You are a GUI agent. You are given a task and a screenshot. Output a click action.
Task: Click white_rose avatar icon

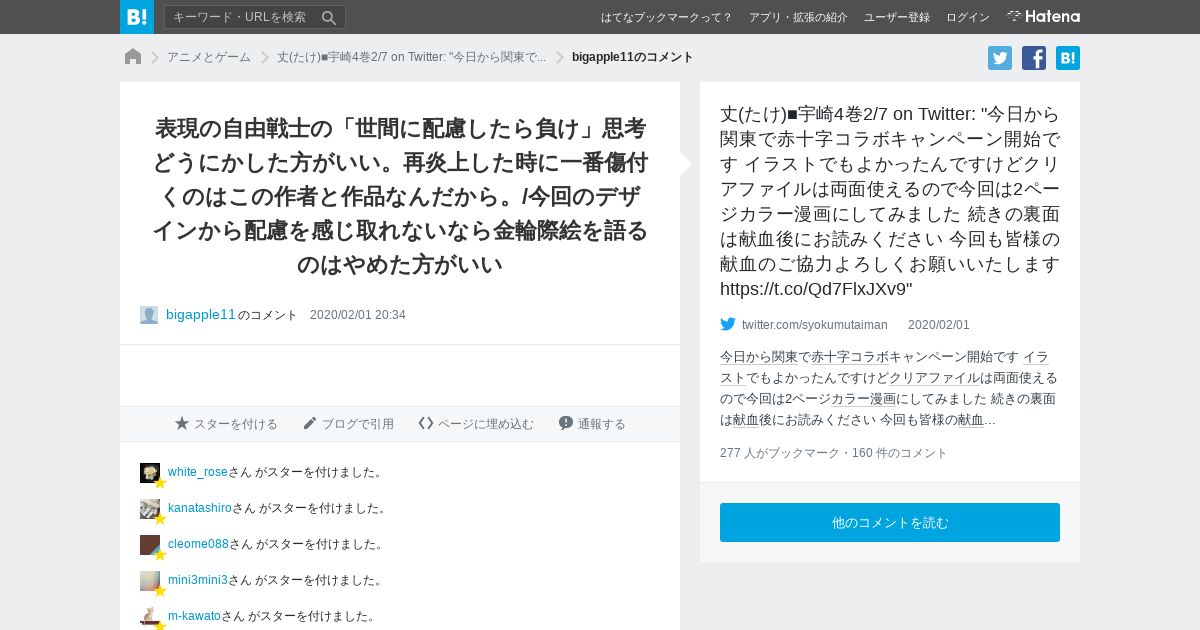click(150, 473)
